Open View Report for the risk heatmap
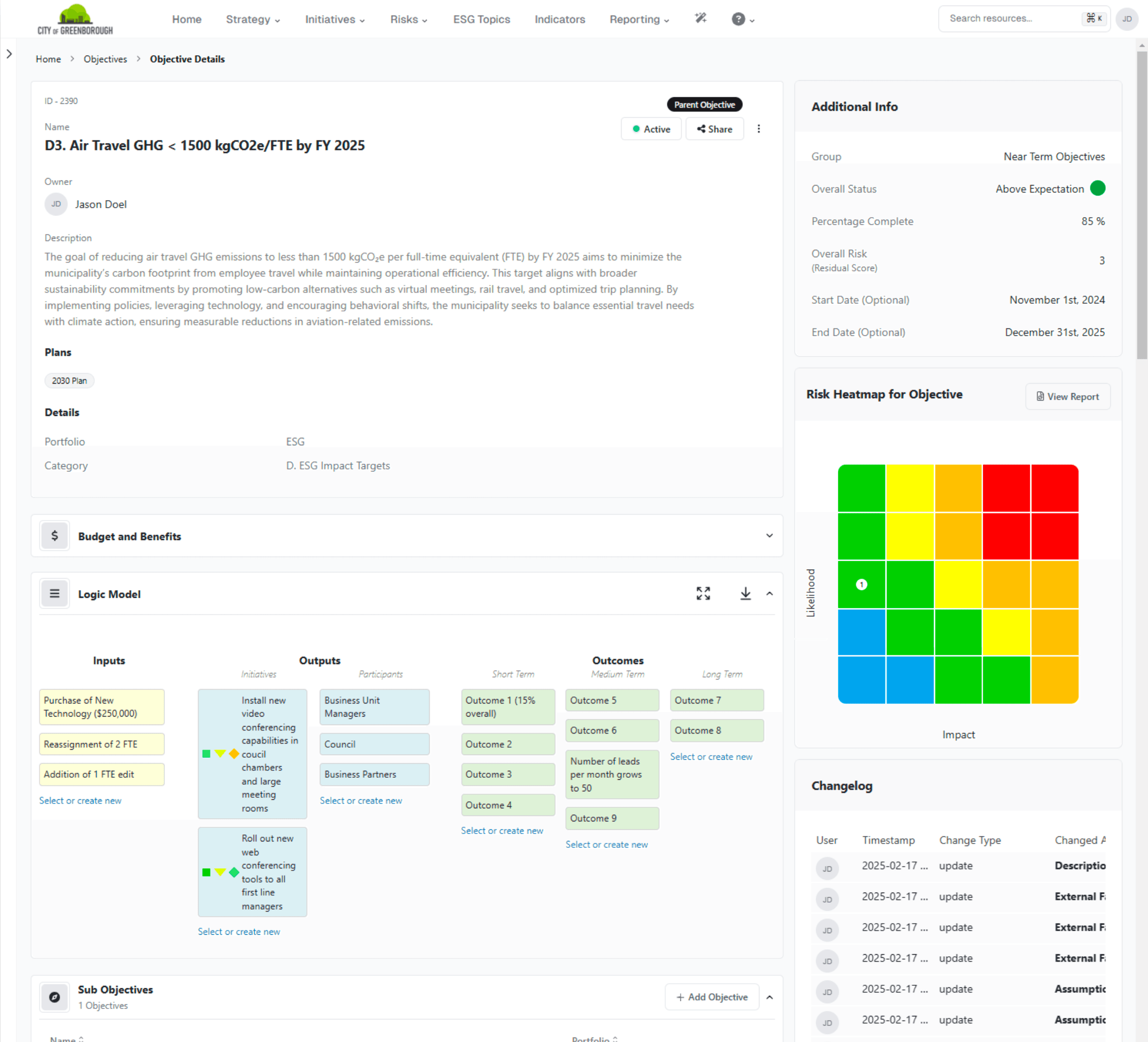The height and width of the screenshot is (1042, 1148). pos(1068,396)
